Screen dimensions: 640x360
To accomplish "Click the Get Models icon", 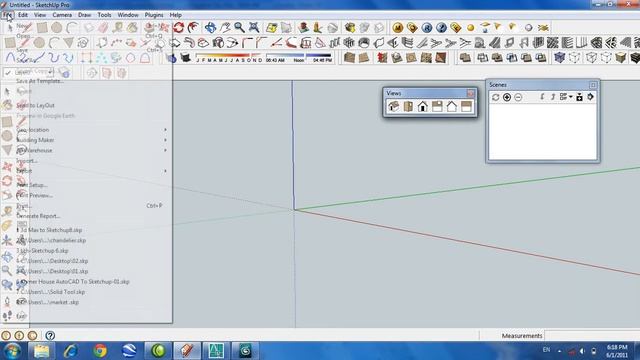I will 350,27.
